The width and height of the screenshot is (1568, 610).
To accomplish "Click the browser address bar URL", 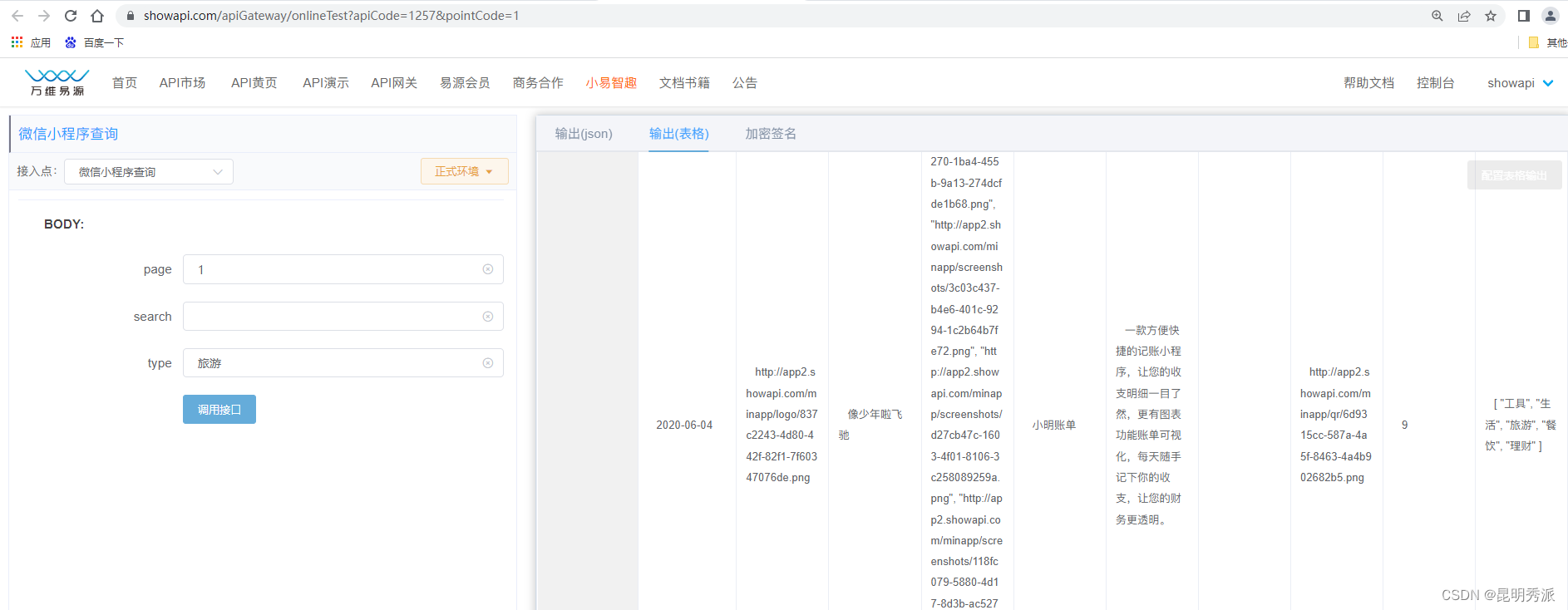I will pyautogui.click(x=331, y=16).
